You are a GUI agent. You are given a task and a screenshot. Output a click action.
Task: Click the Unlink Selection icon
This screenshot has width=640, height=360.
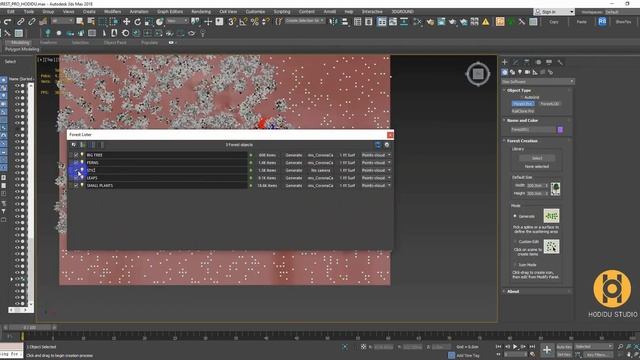(31, 22)
